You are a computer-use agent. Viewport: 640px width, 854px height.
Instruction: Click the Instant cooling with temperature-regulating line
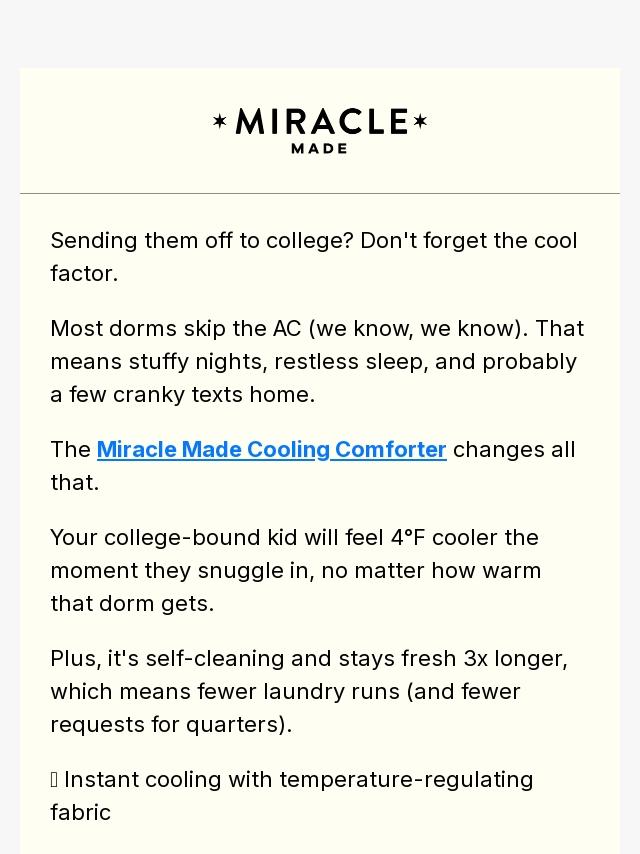pyautogui.click(x=291, y=796)
